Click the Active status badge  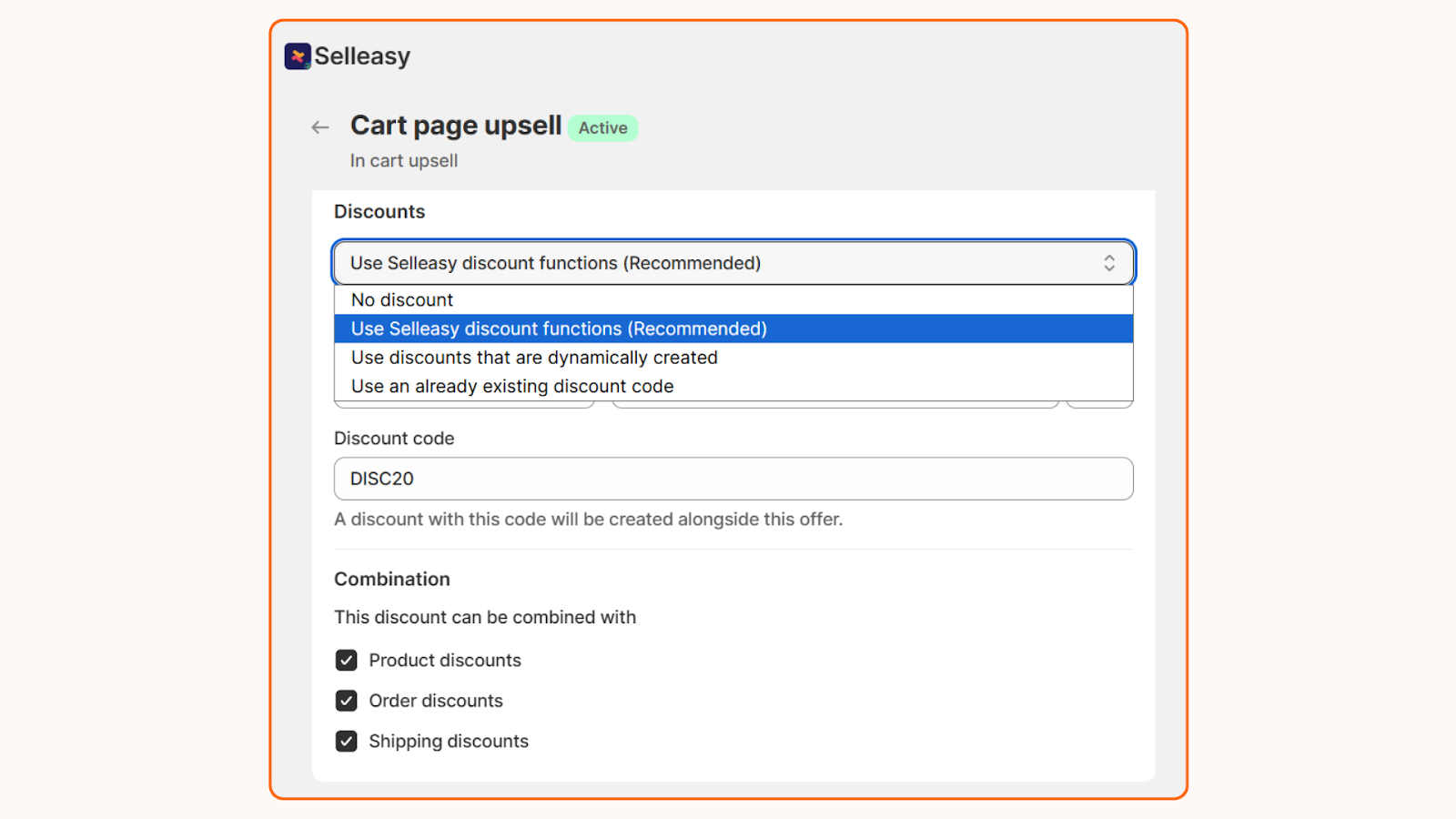602,127
